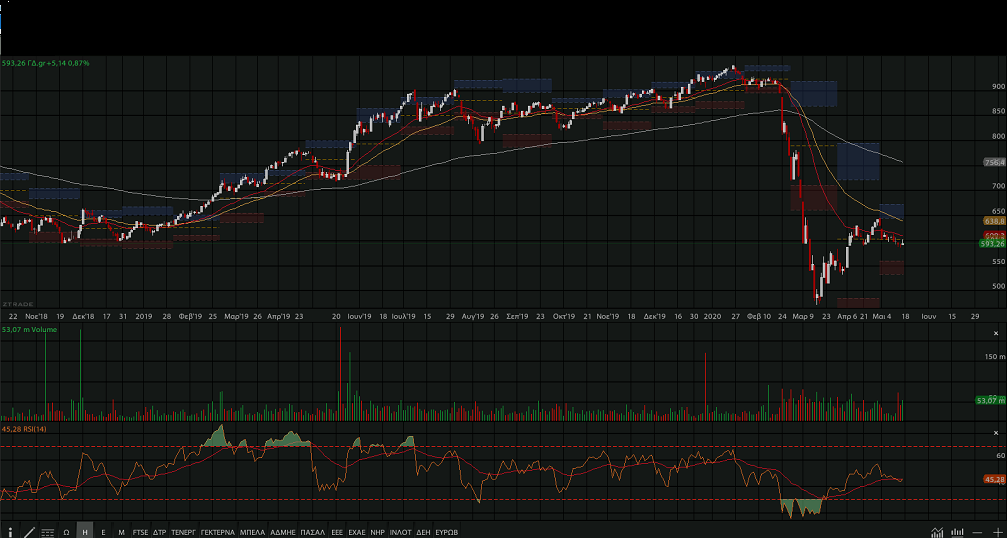Click the 500 price axis label
The width and height of the screenshot is (1007, 538).
(x=998, y=286)
